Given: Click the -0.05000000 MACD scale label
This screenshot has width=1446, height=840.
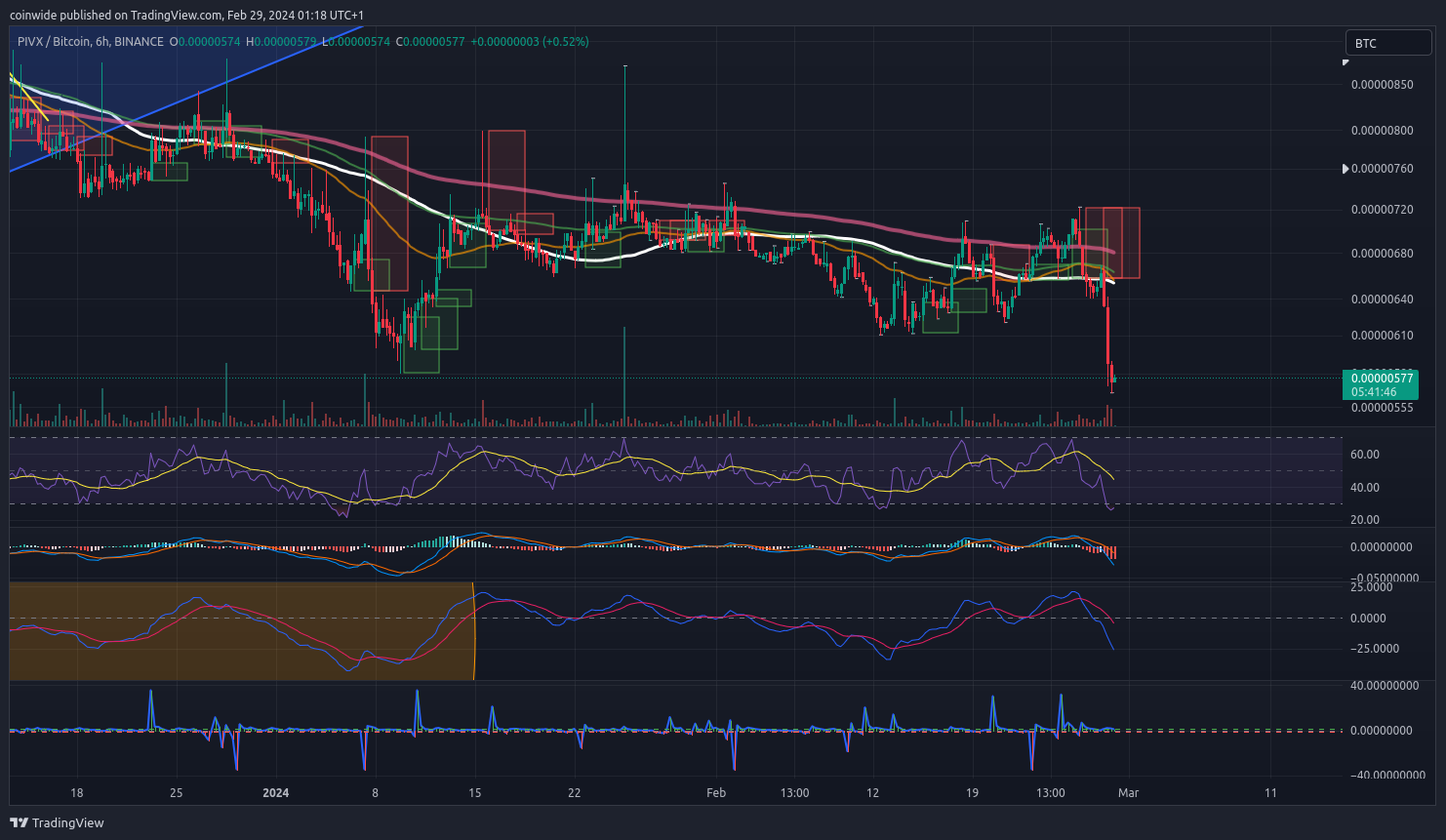Looking at the screenshot, I should [x=1385, y=579].
